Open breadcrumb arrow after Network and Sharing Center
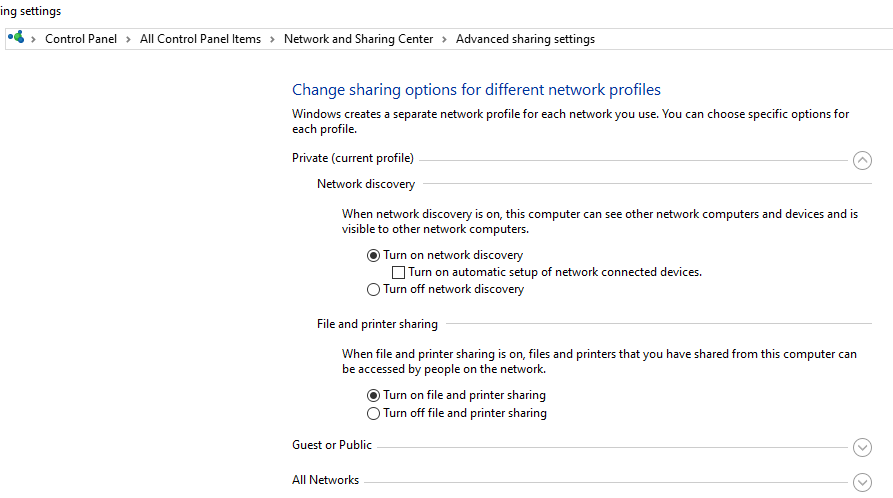This screenshot has height=498, width=893. pyautogui.click(x=445, y=39)
